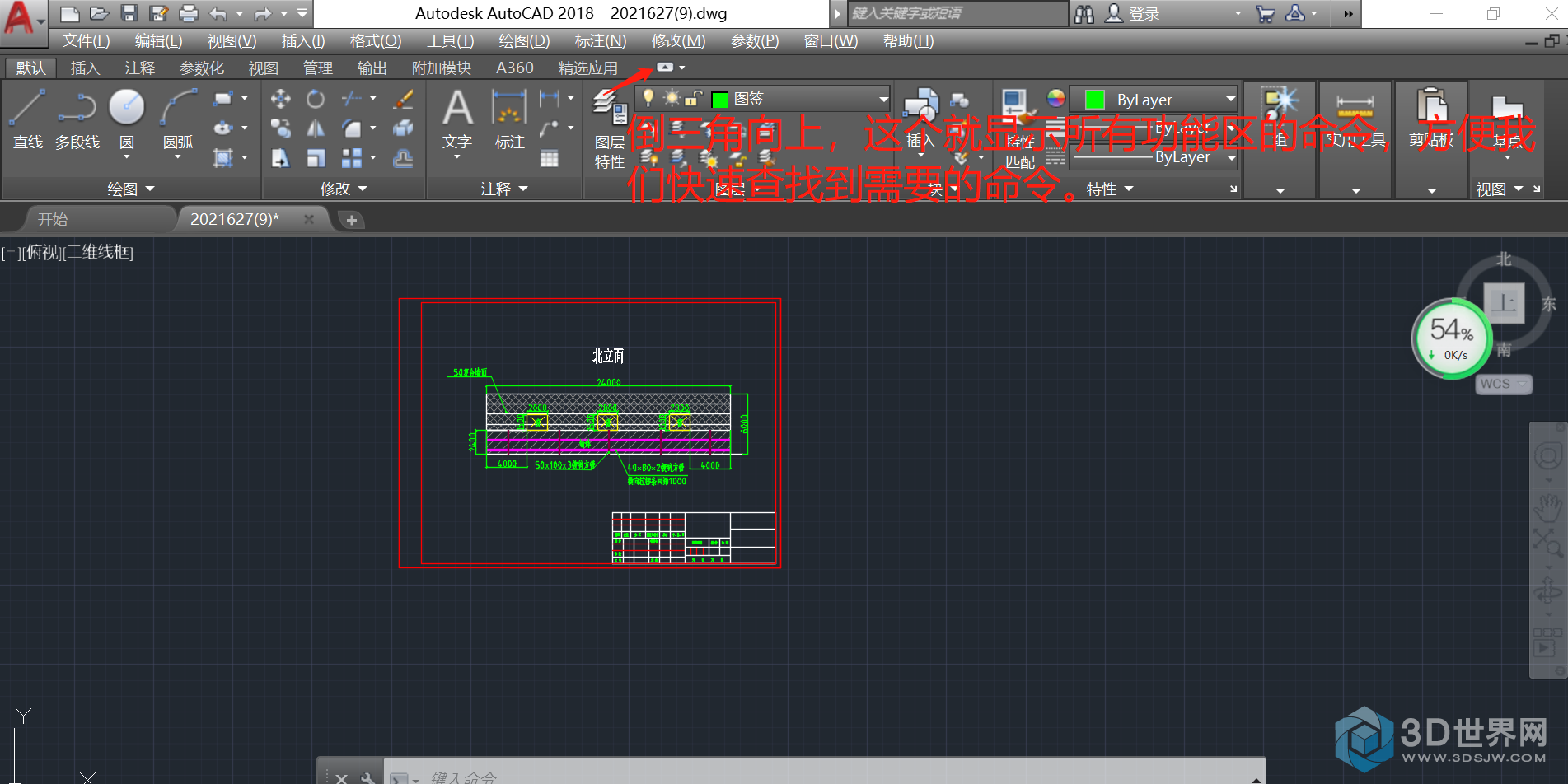This screenshot has height=784, width=1568.
Task: Click the Plot/Print icon in quick access toolbar
Action: (189, 13)
